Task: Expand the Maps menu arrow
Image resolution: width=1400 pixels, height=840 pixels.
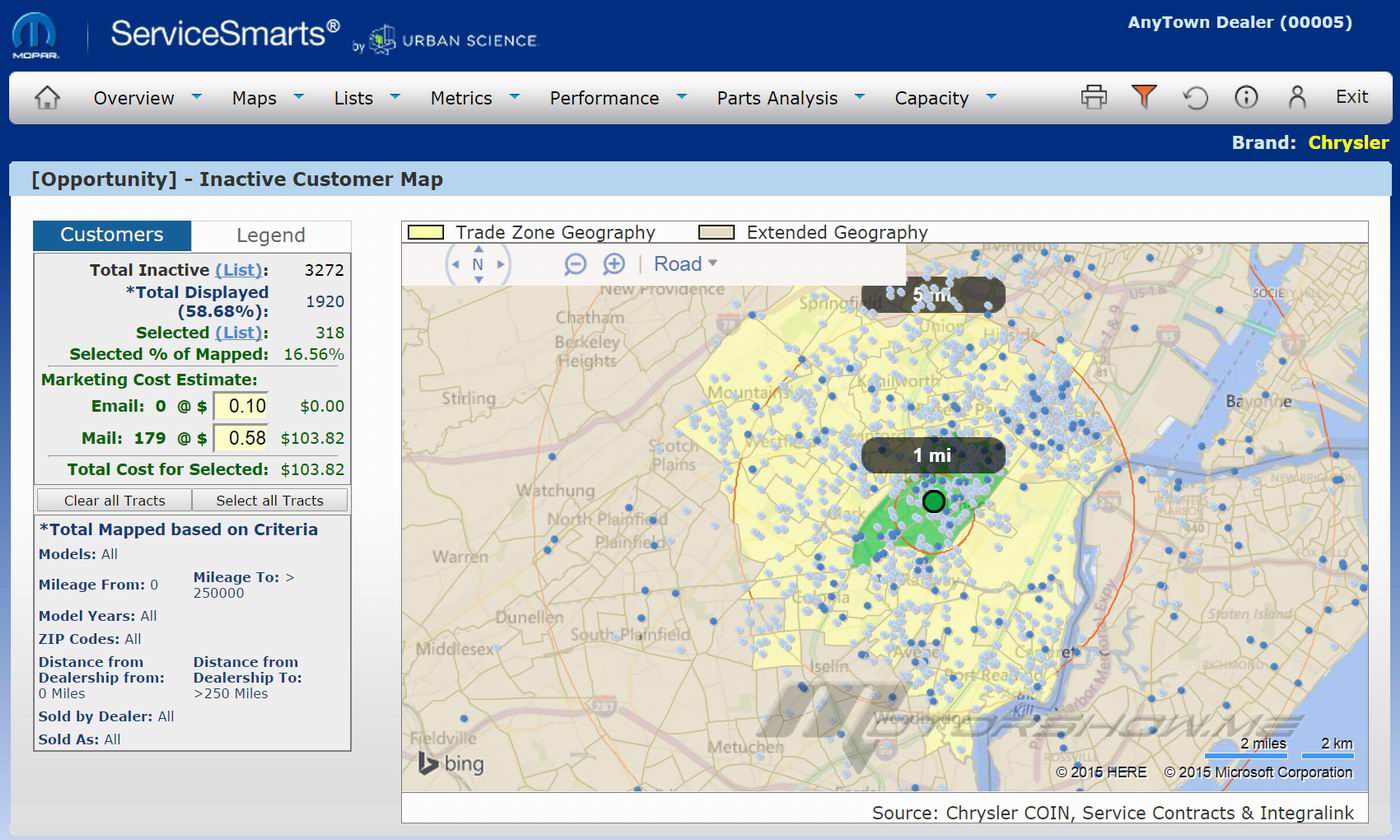Action: 299,96
